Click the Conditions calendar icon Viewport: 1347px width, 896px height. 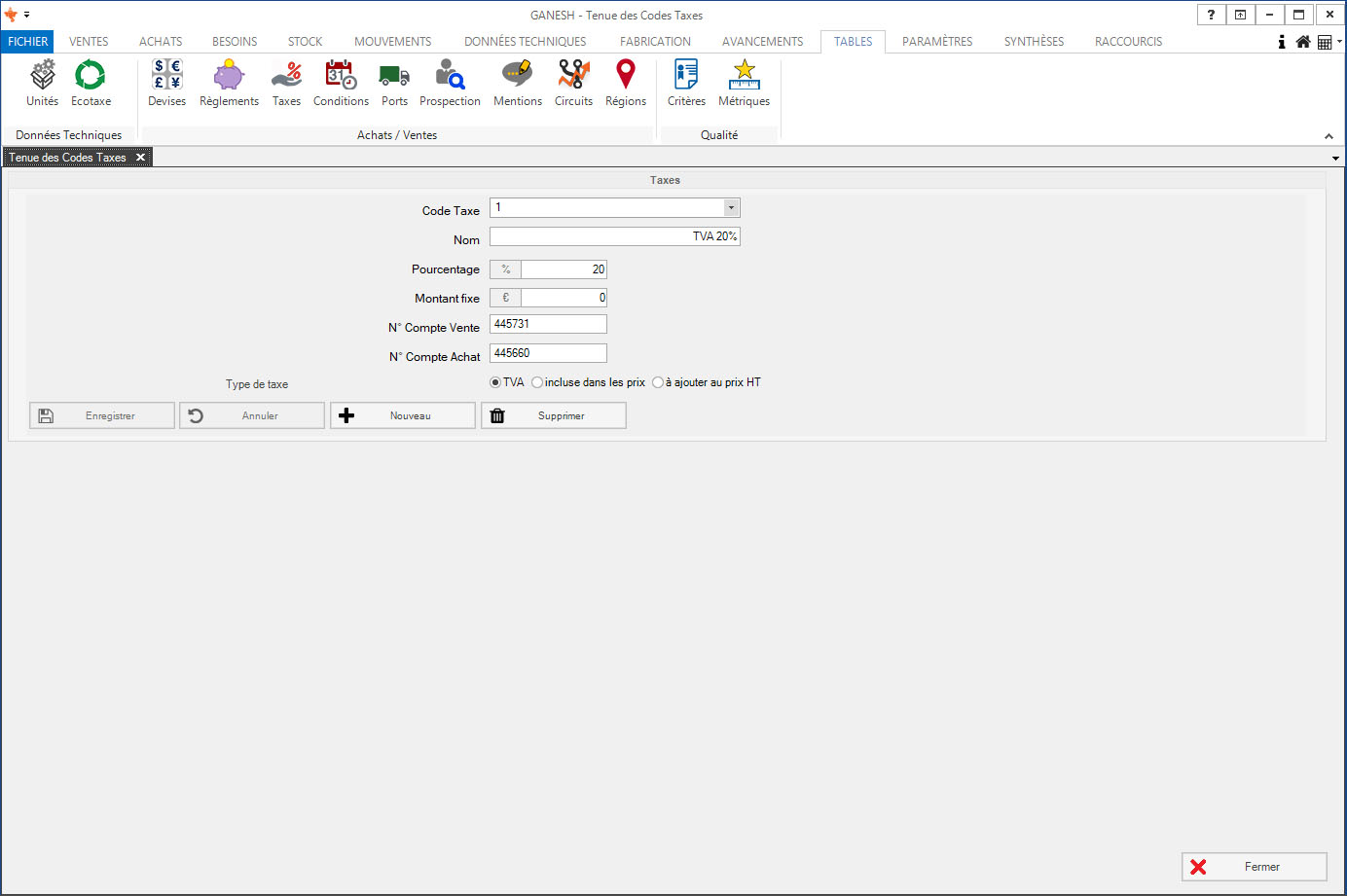(341, 76)
